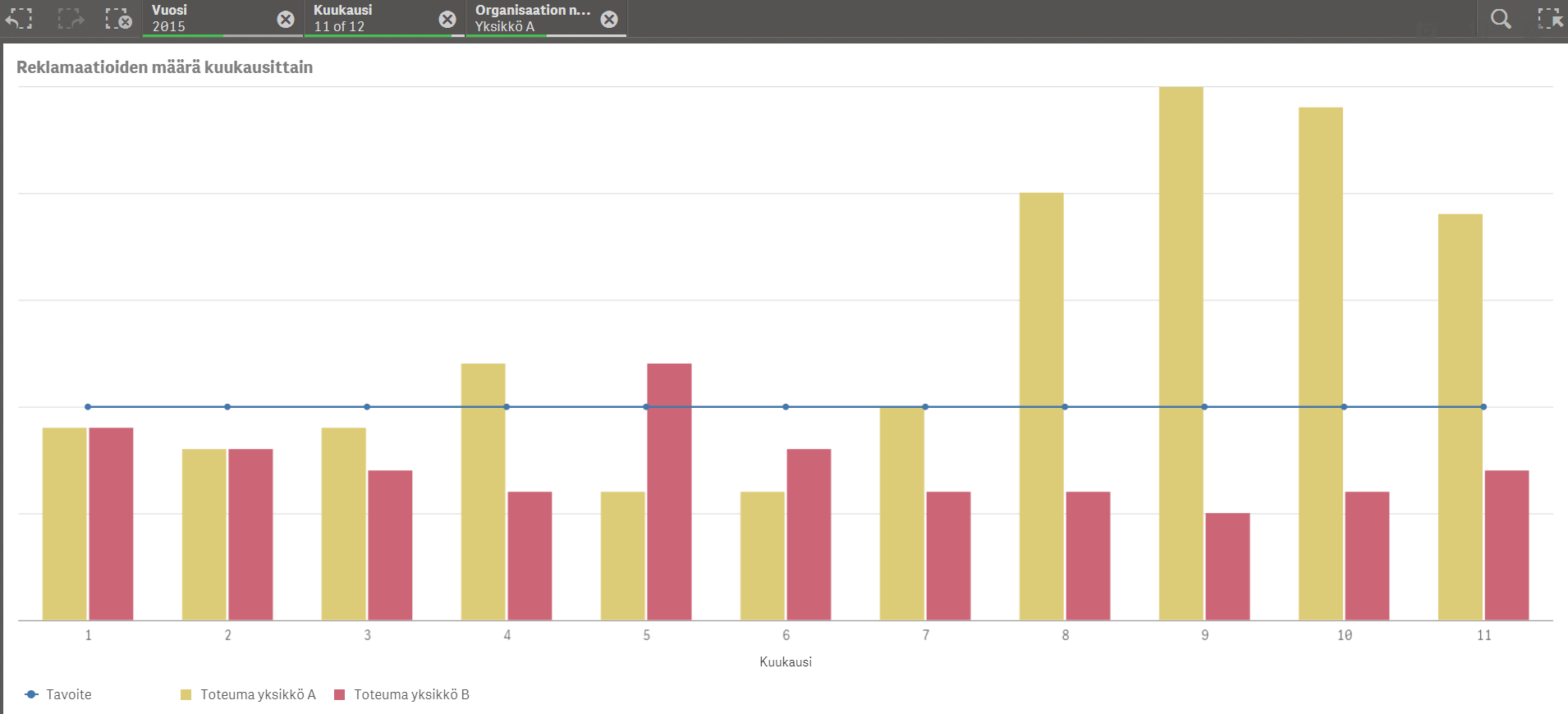Screen dimensions: 1568x714
Task: Open the selections tool icon
Action: point(1550,19)
